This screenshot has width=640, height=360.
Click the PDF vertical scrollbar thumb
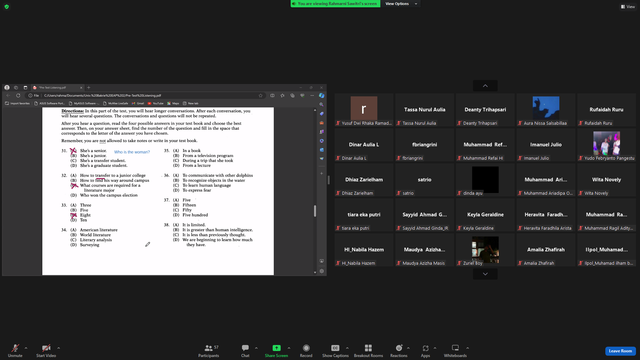(315, 211)
